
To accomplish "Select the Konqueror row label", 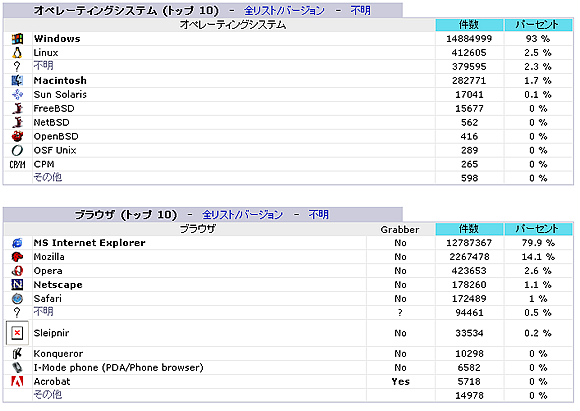I will (58, 354).
